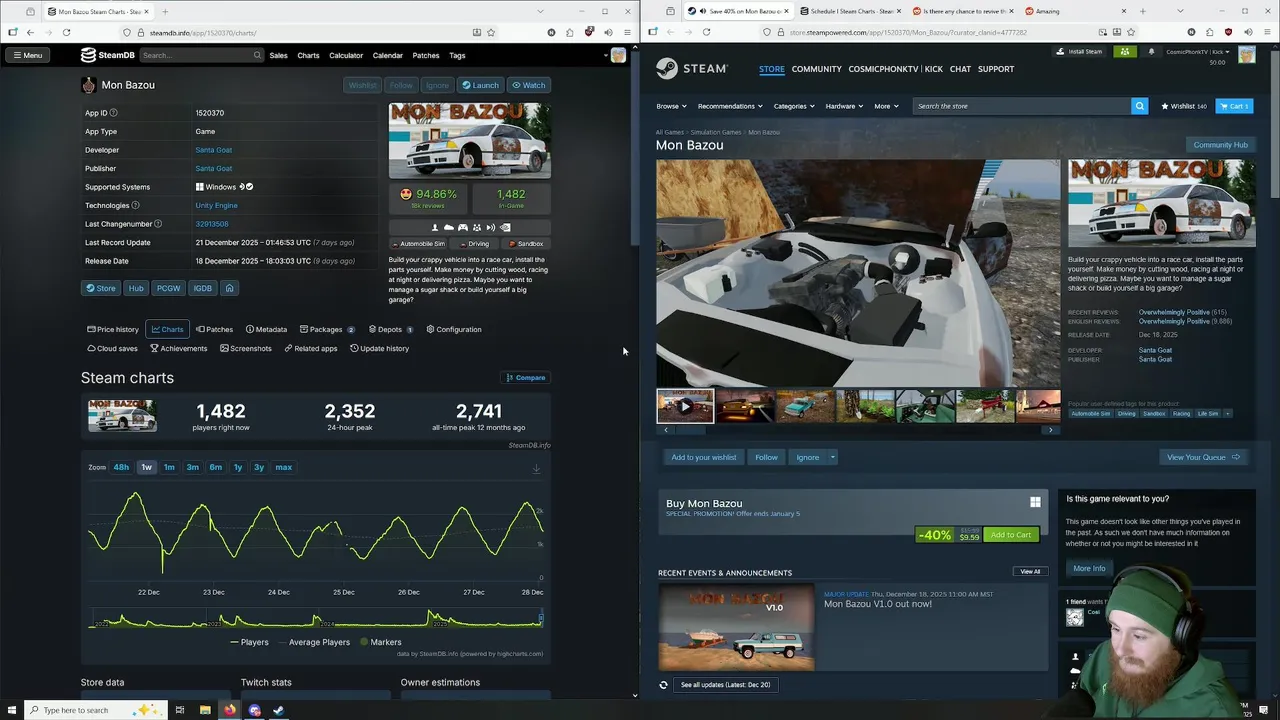Toggle Watch on SteamDB app page
This screenshot has width=1280, height=720.
coord(529,85)
